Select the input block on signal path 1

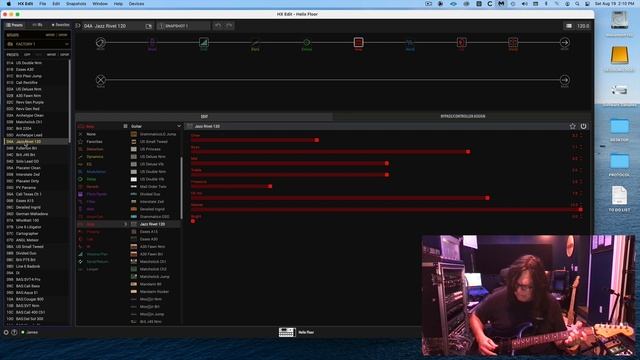pos(100,42)
